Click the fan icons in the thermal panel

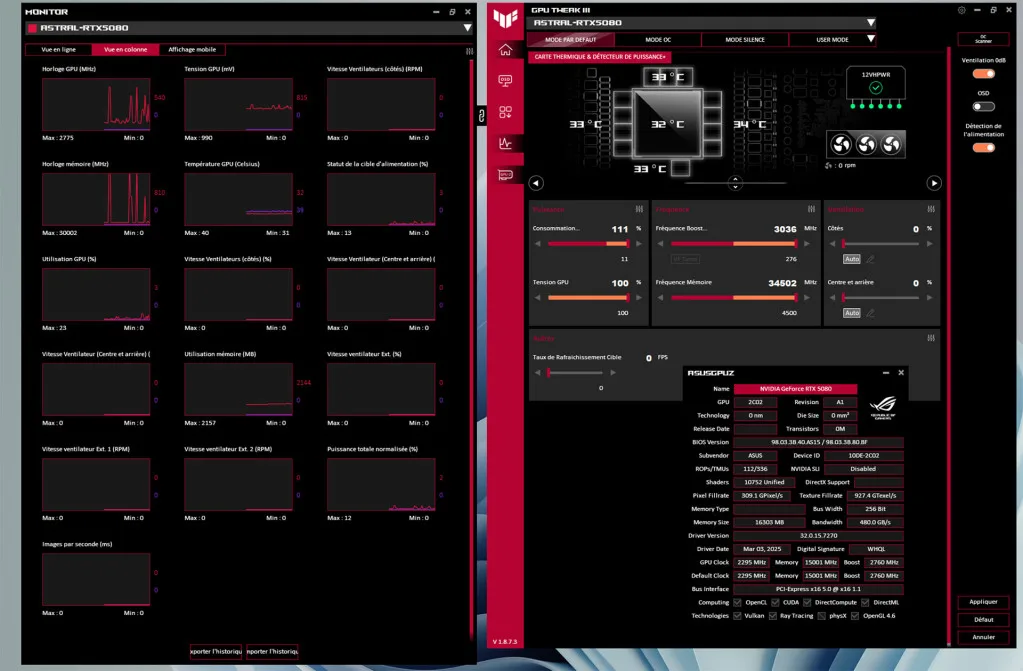[866, 142]
